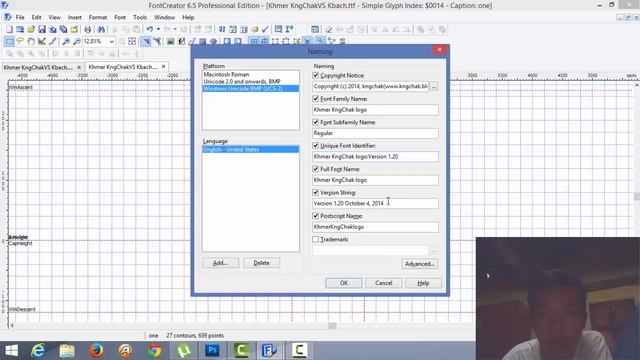This screenshot has width=640, height=360.
Task: Select the lasso selection tool
Action: [x=20, y=41]
